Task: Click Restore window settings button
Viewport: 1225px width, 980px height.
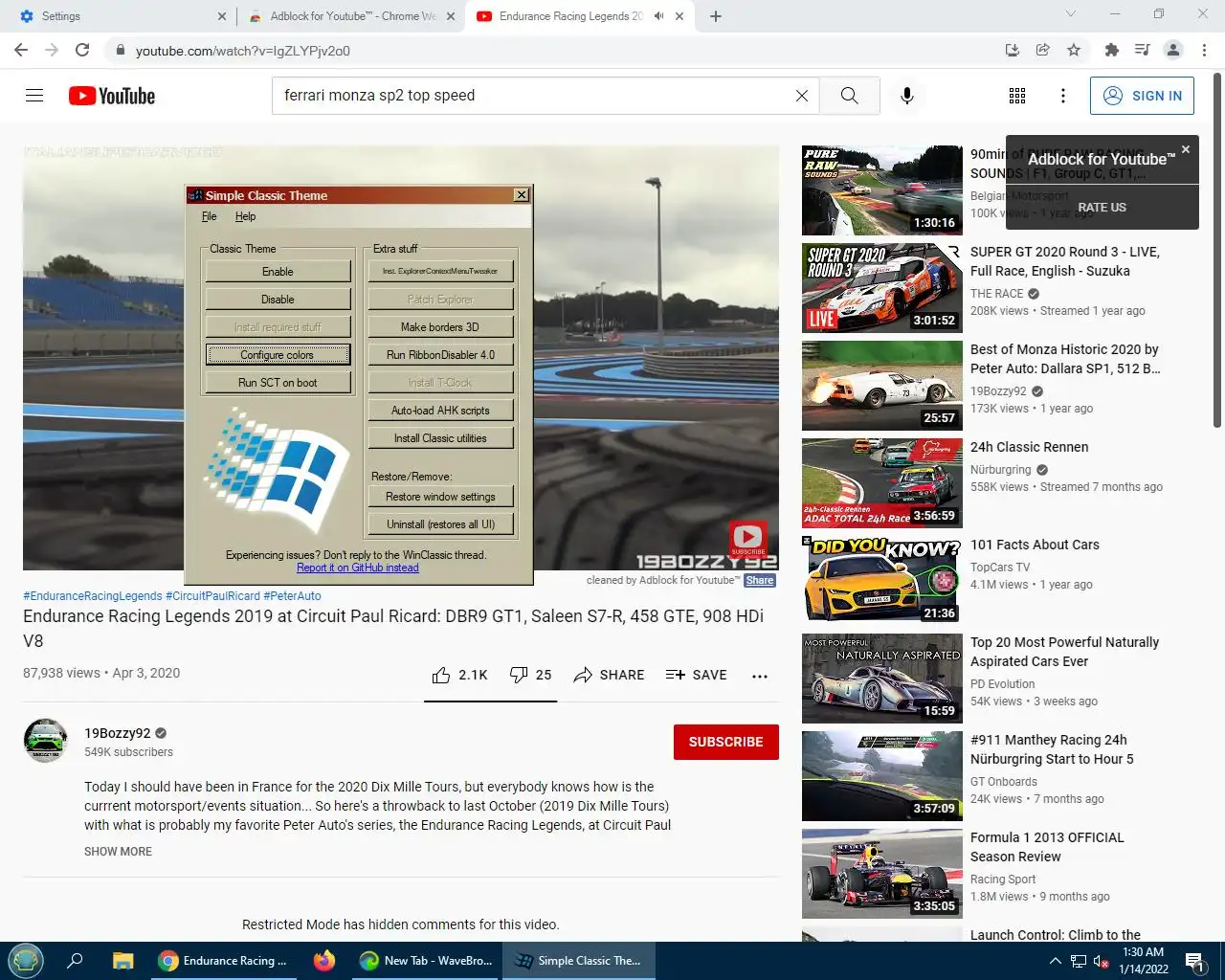Action: (440, 497)
